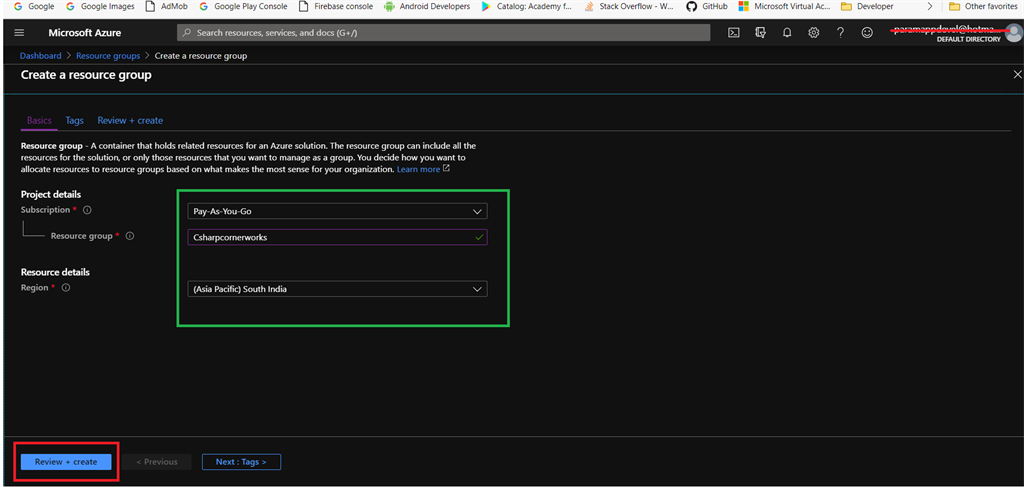Open the AdMob bookmark
Viewport: 1024px width, 487px height.
(166, 7)
